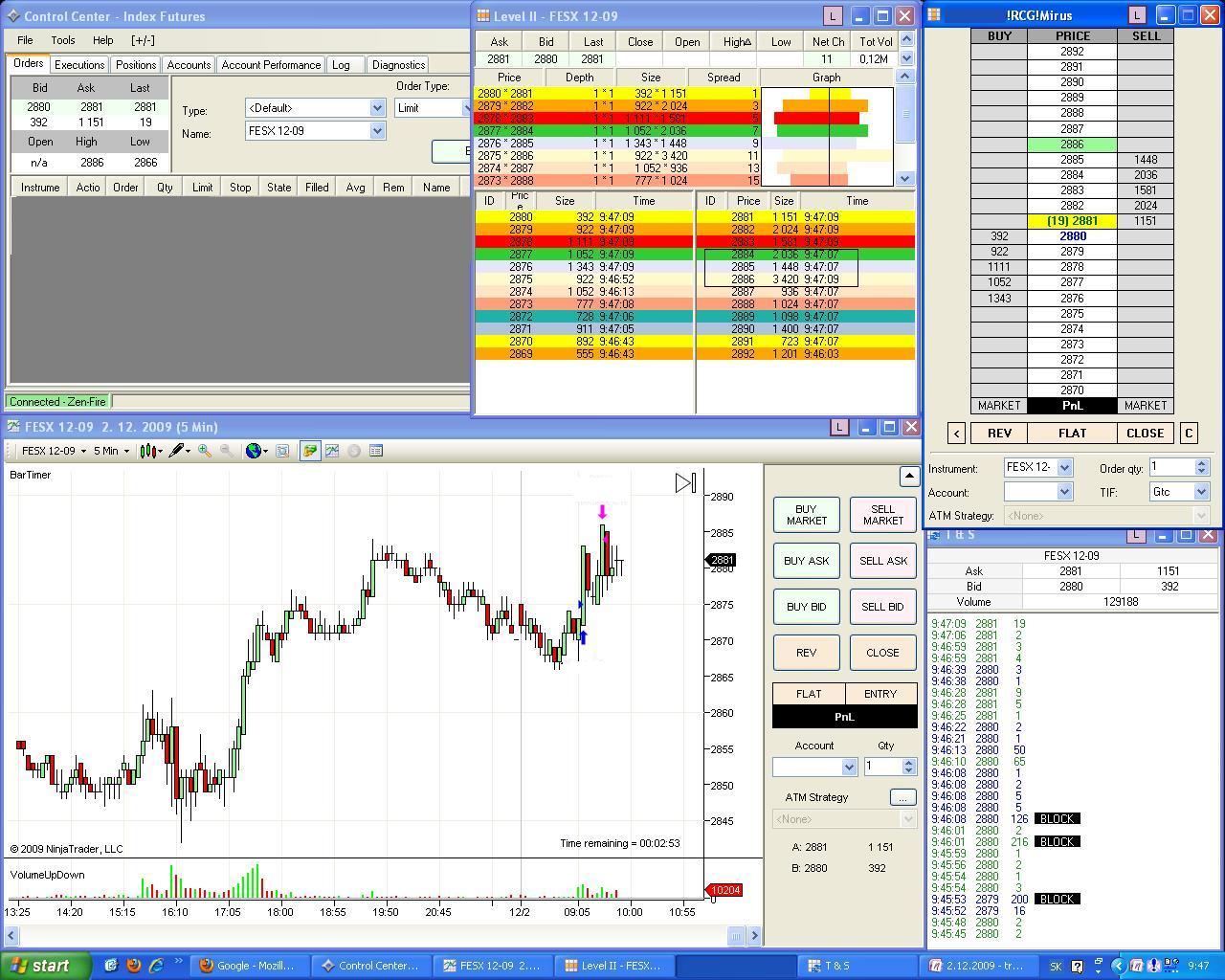The image size is (1225, 980).
Task: Open the Tools menu in Control Center
Action: point(63,40)
